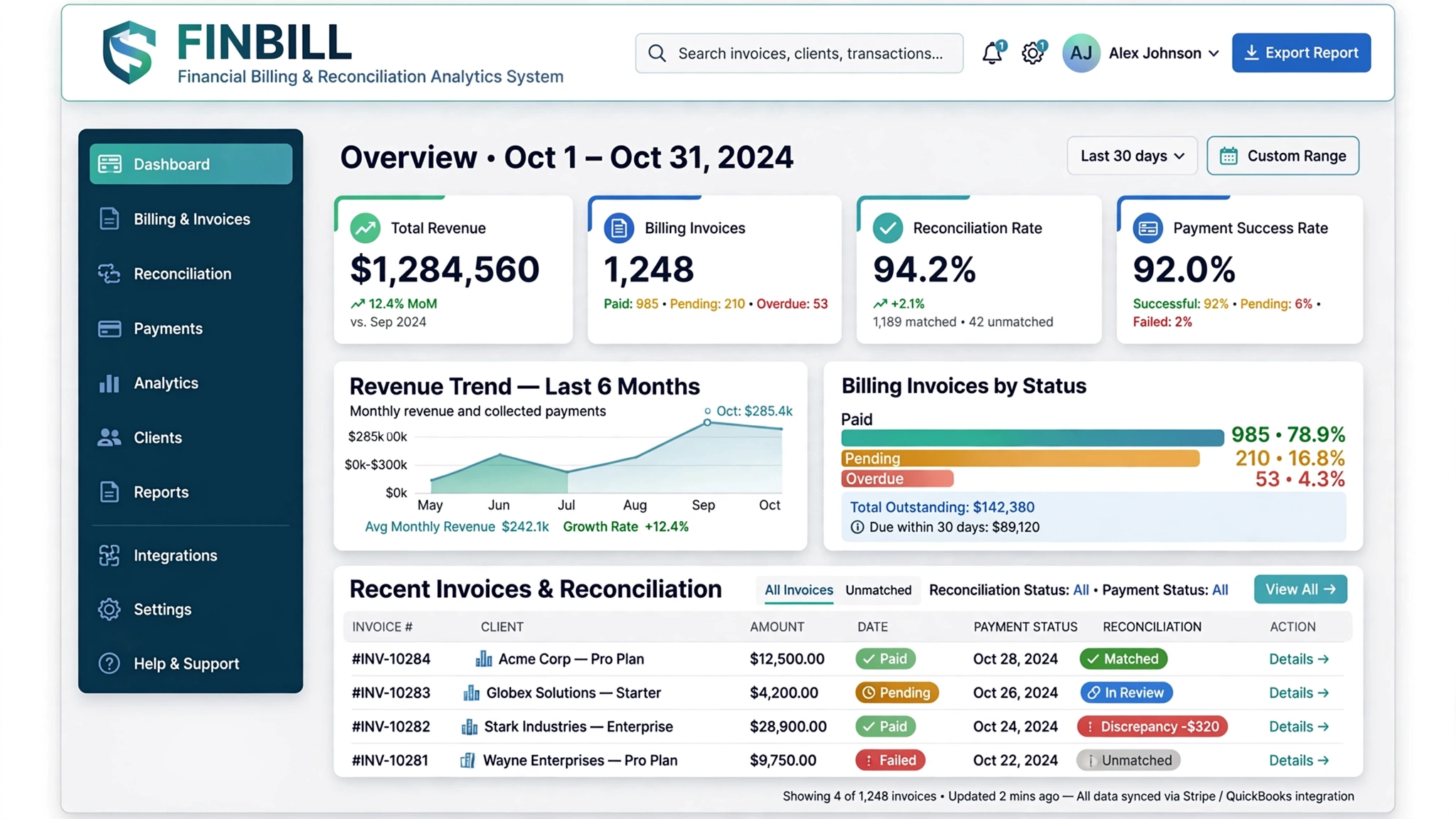Click the Payment Success Rate card icon

tap(1147, 228)
